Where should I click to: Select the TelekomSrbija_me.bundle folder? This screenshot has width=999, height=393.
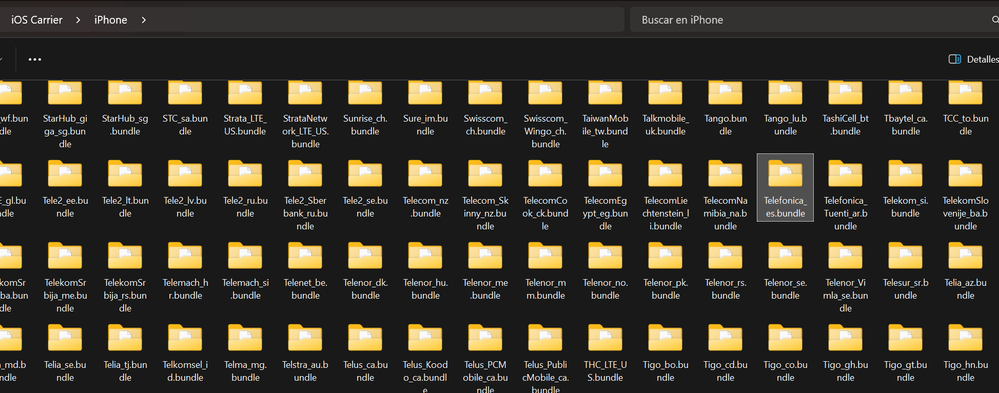click(65, 276)
